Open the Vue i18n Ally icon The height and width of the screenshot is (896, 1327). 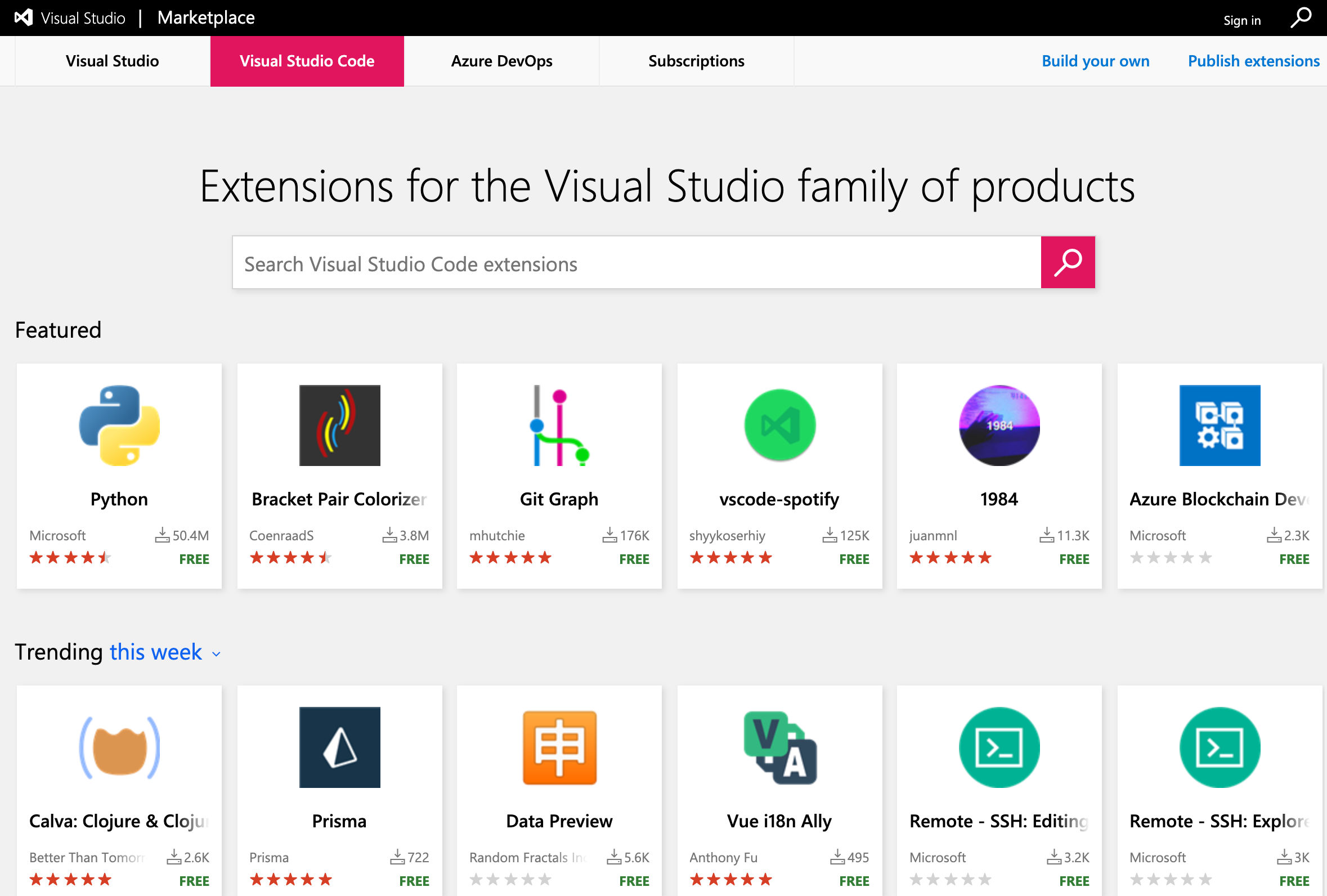coord(780,747)
